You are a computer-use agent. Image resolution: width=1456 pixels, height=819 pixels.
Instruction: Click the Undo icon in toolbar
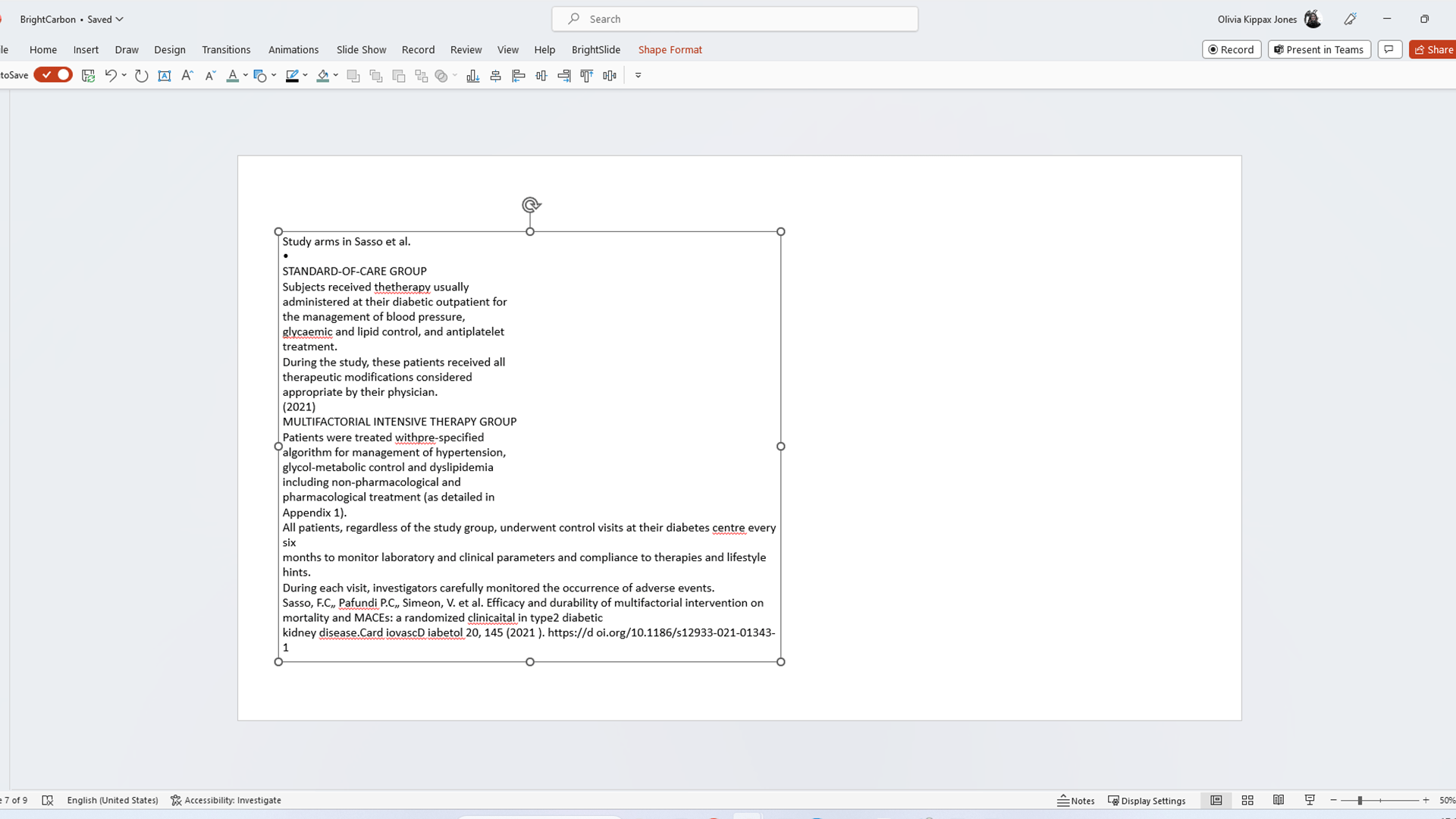(x=112, y=75)
